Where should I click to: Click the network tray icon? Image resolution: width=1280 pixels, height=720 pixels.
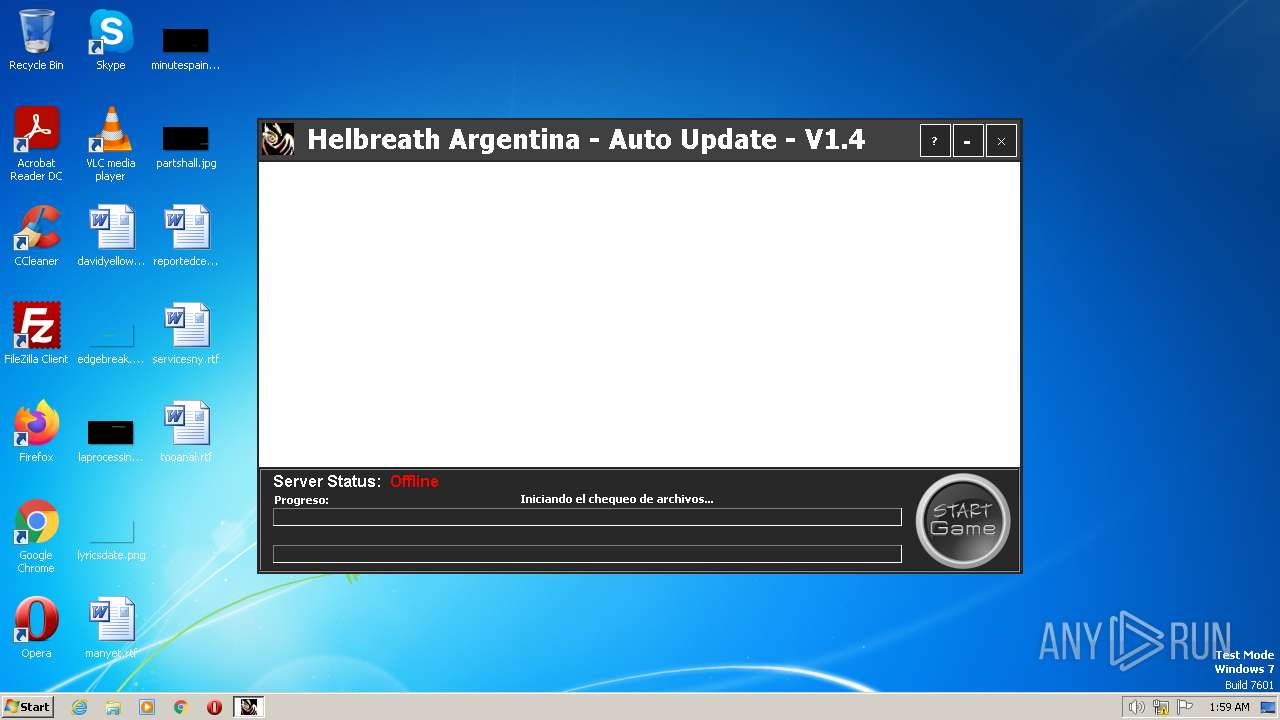1161,707
